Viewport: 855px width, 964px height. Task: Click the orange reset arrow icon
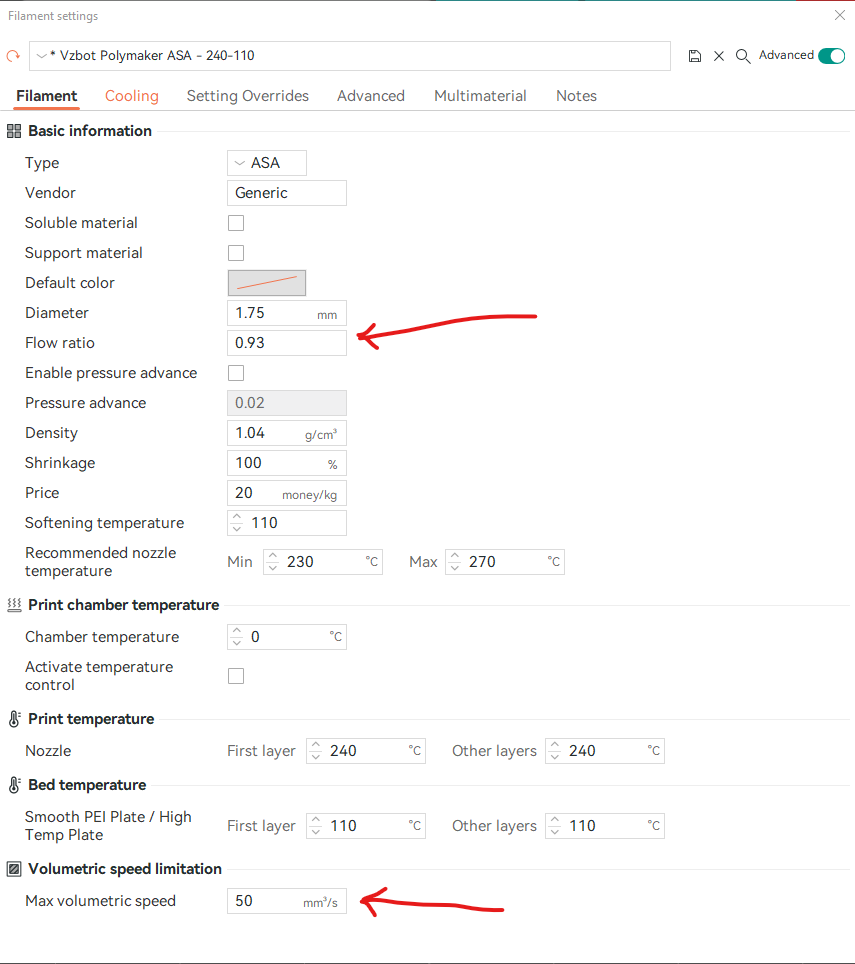coord(13,56)
